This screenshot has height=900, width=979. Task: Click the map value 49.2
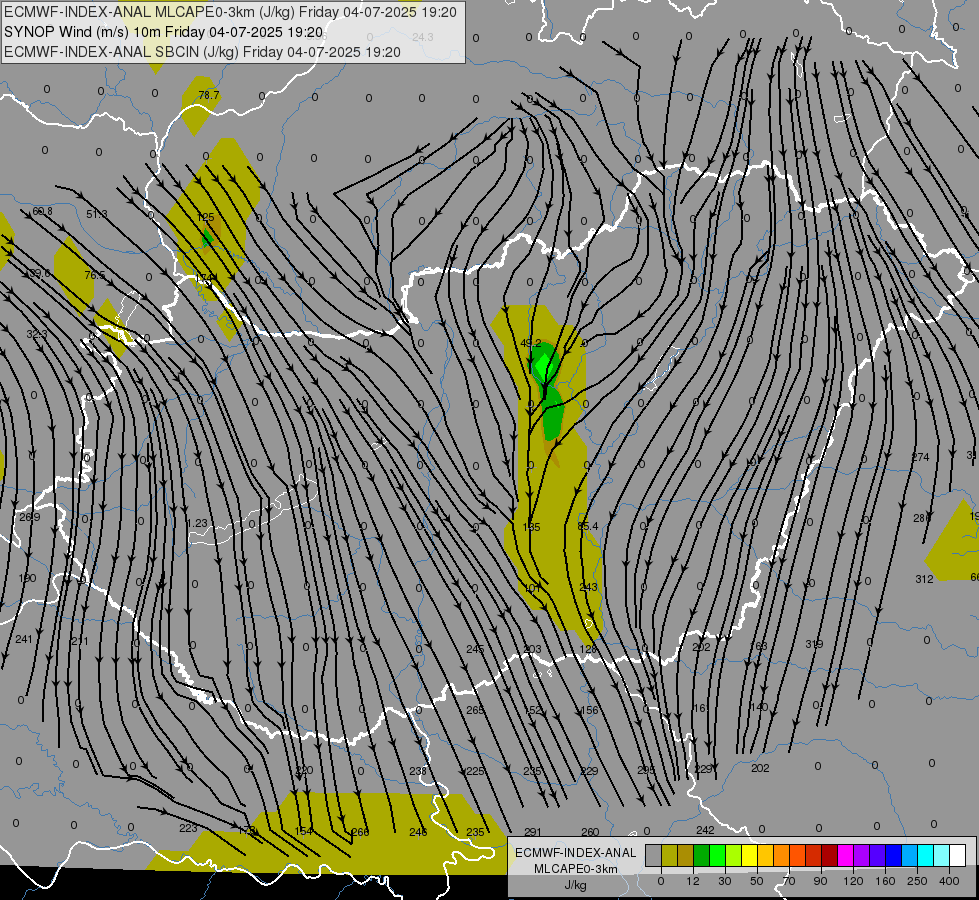click(531, 343)
